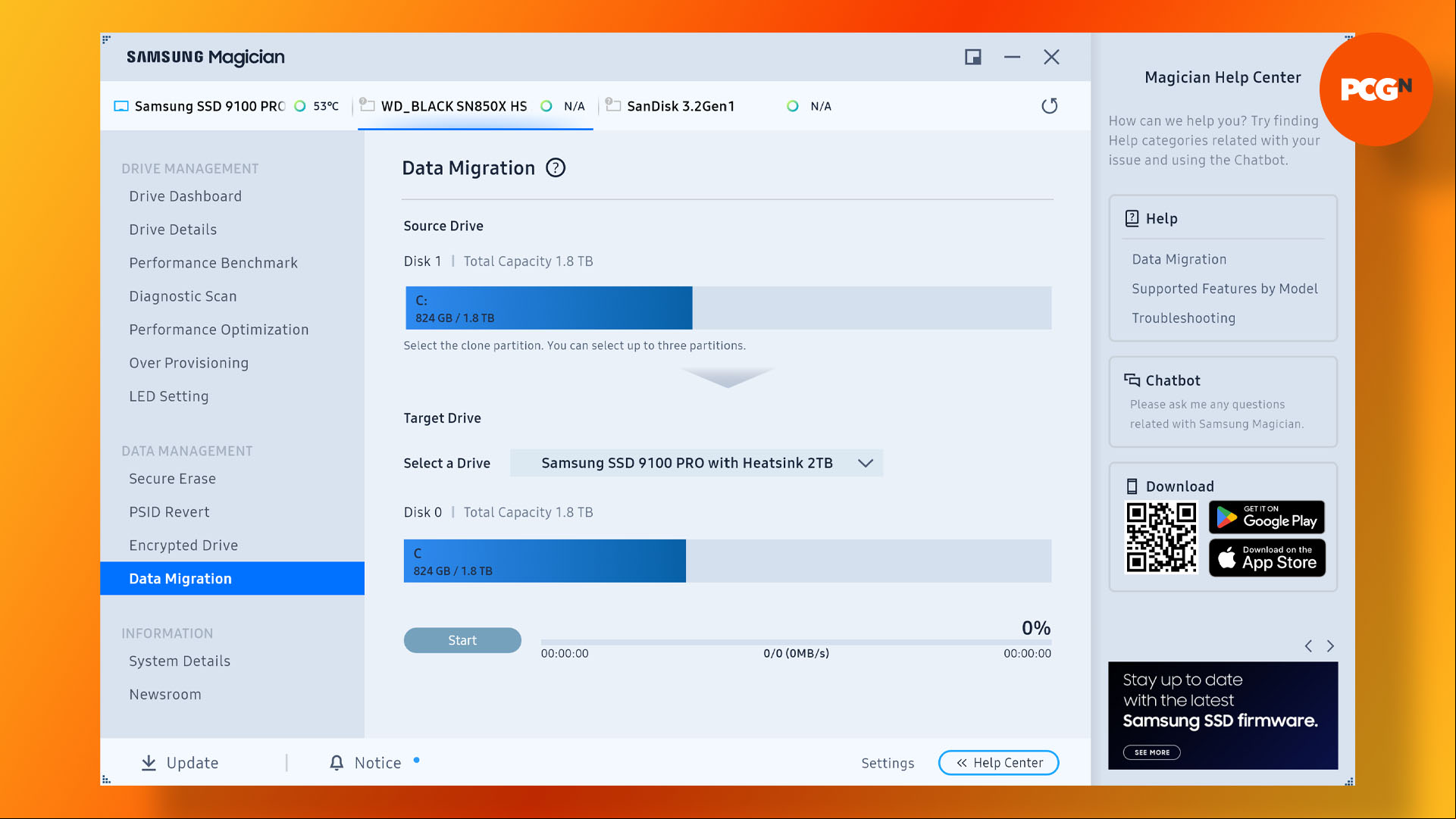This screenshot has width=1456, height=819.
Task: Click the migration progress bar
Action: (796, 642)
